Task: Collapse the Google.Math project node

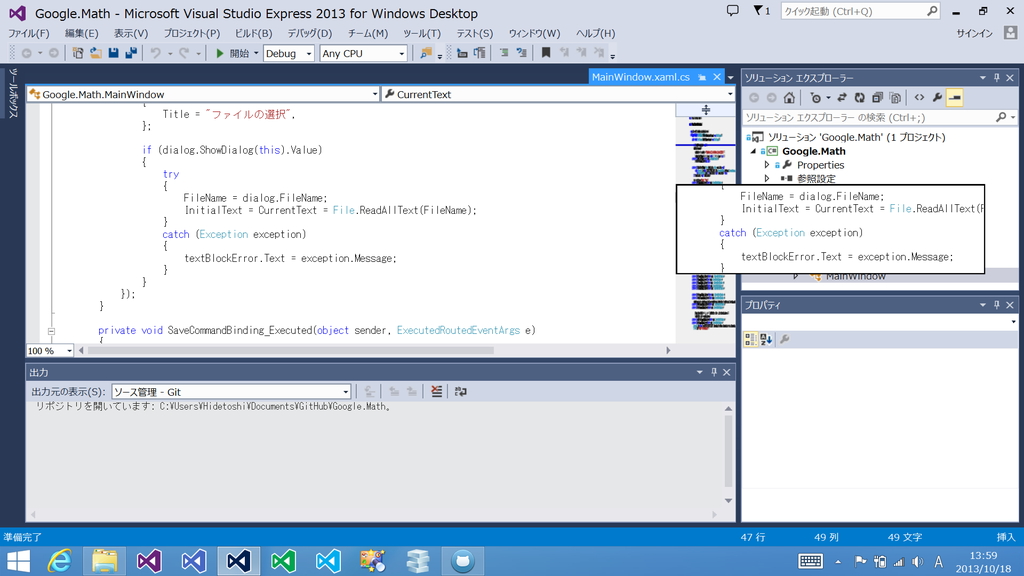Action: 753,152
